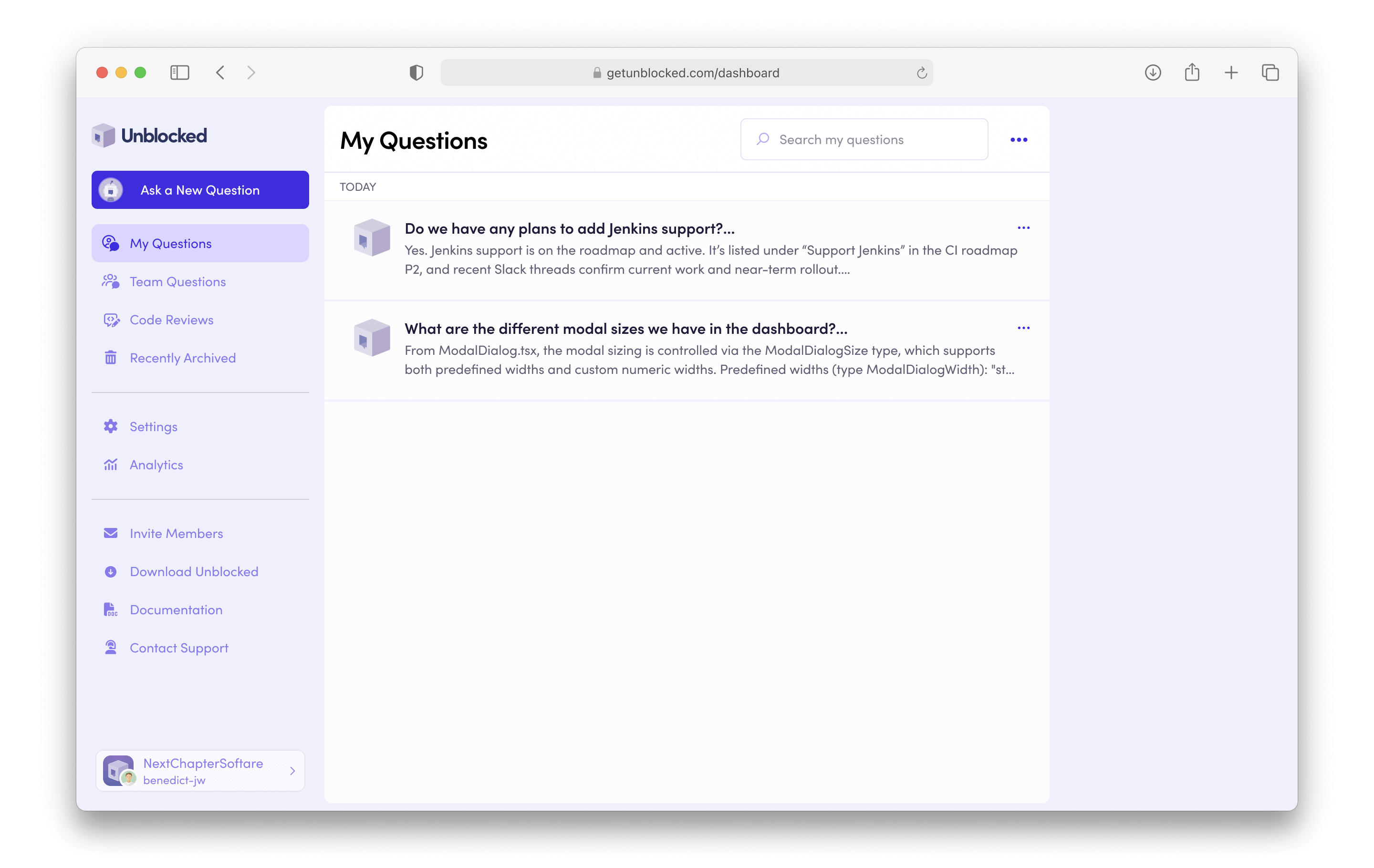The image size is (1374, 868).
Task: Reload the page with refresh icon
Action: [x=922, y=73]
